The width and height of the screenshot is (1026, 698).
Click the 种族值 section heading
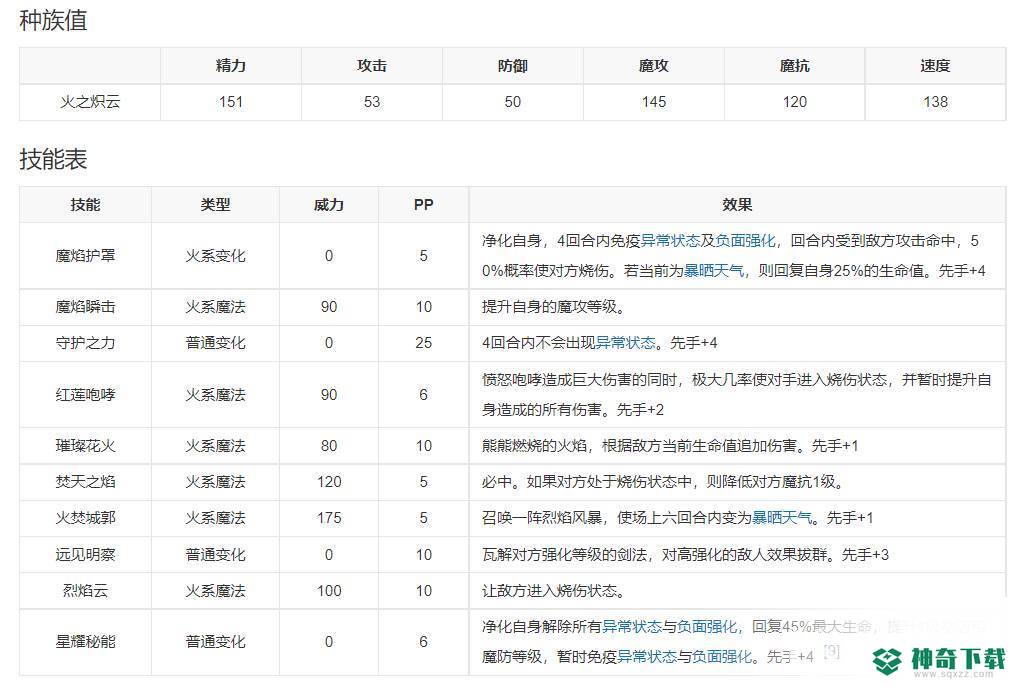pos(53,20)
